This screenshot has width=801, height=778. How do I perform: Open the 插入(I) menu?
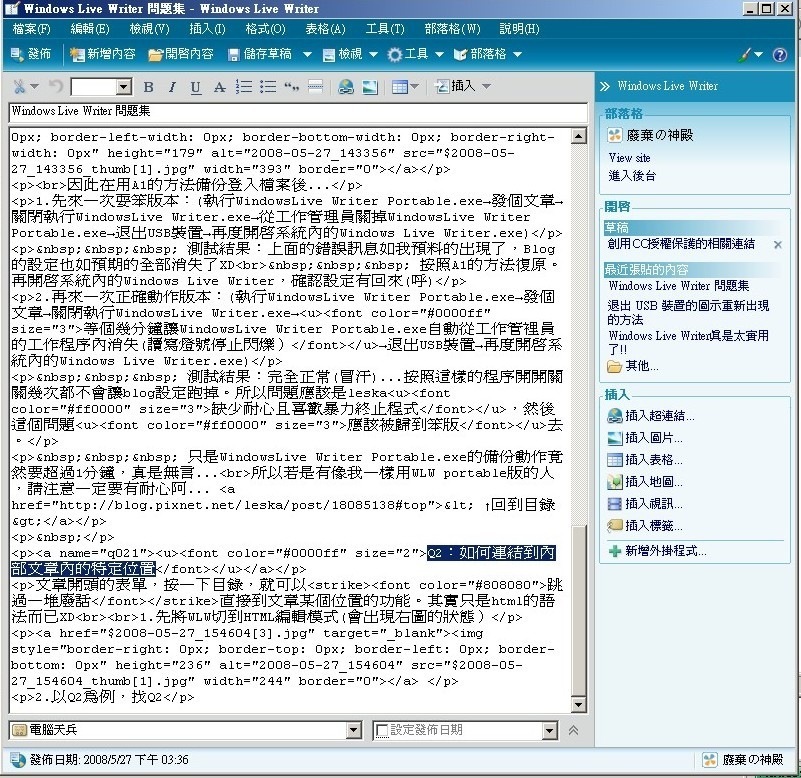point(207,29)
